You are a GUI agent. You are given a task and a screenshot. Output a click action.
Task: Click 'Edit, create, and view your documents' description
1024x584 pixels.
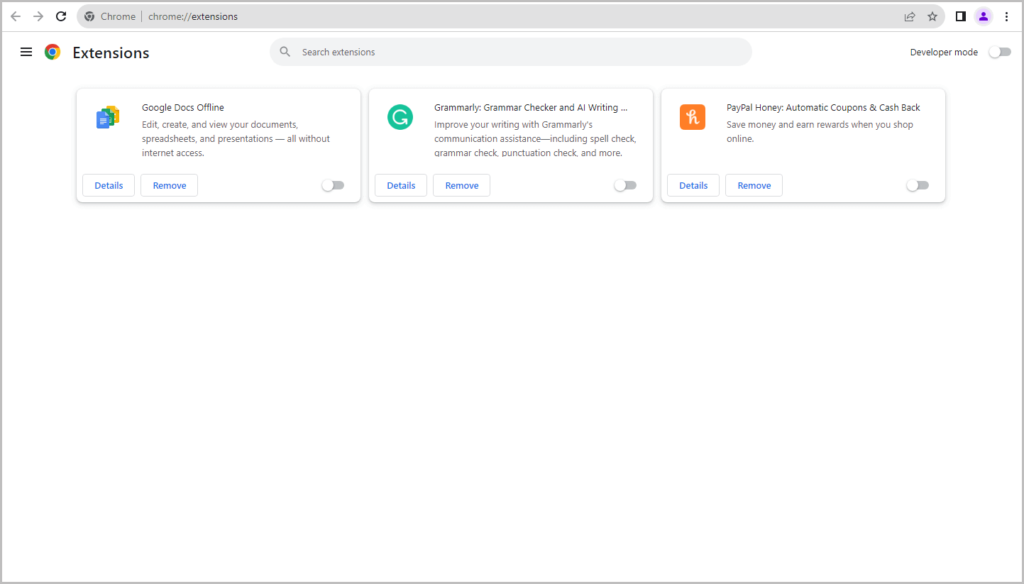click(x=236, y=138)
